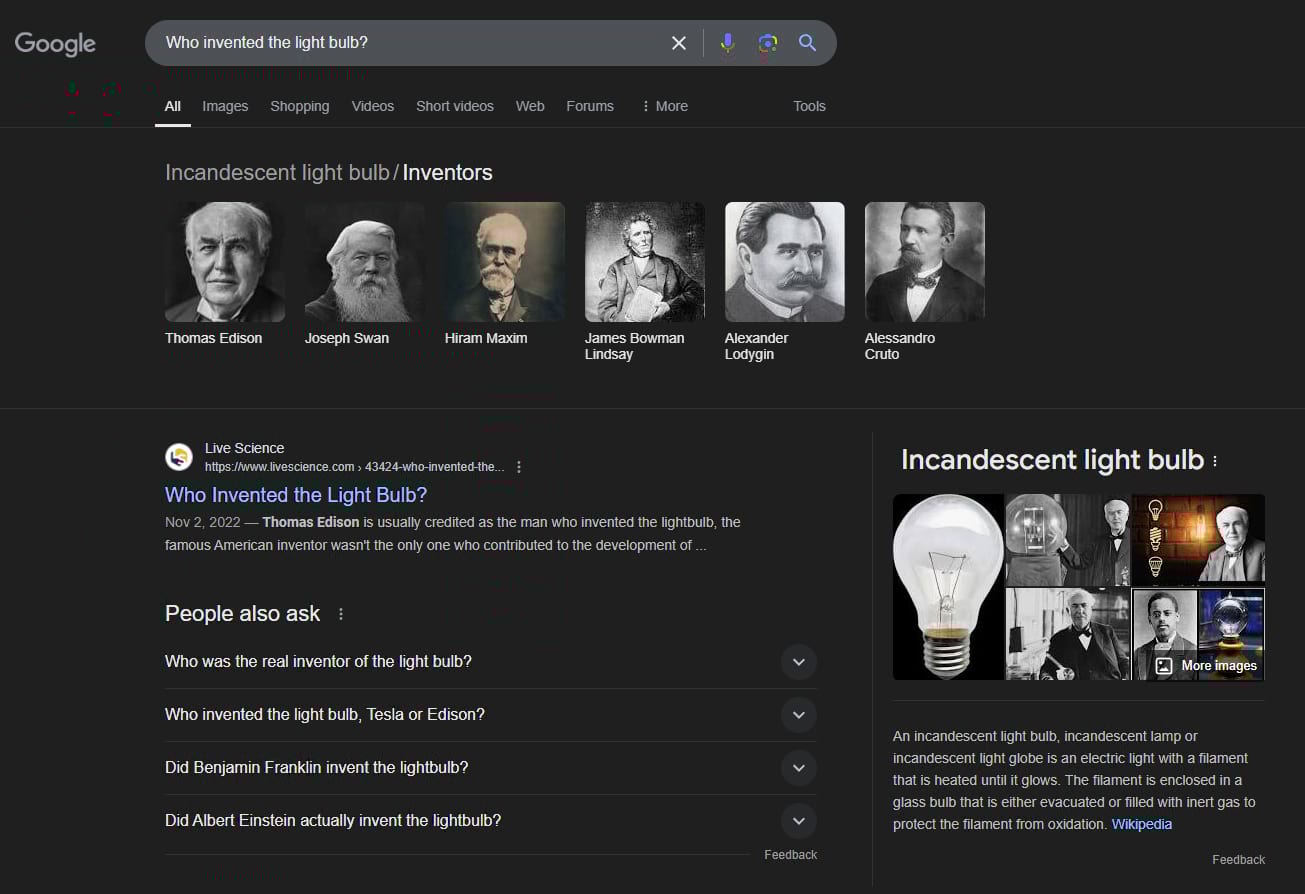Open the Shopping results tab
This screenshot has width=1305, height=894.
pos(299,106)
